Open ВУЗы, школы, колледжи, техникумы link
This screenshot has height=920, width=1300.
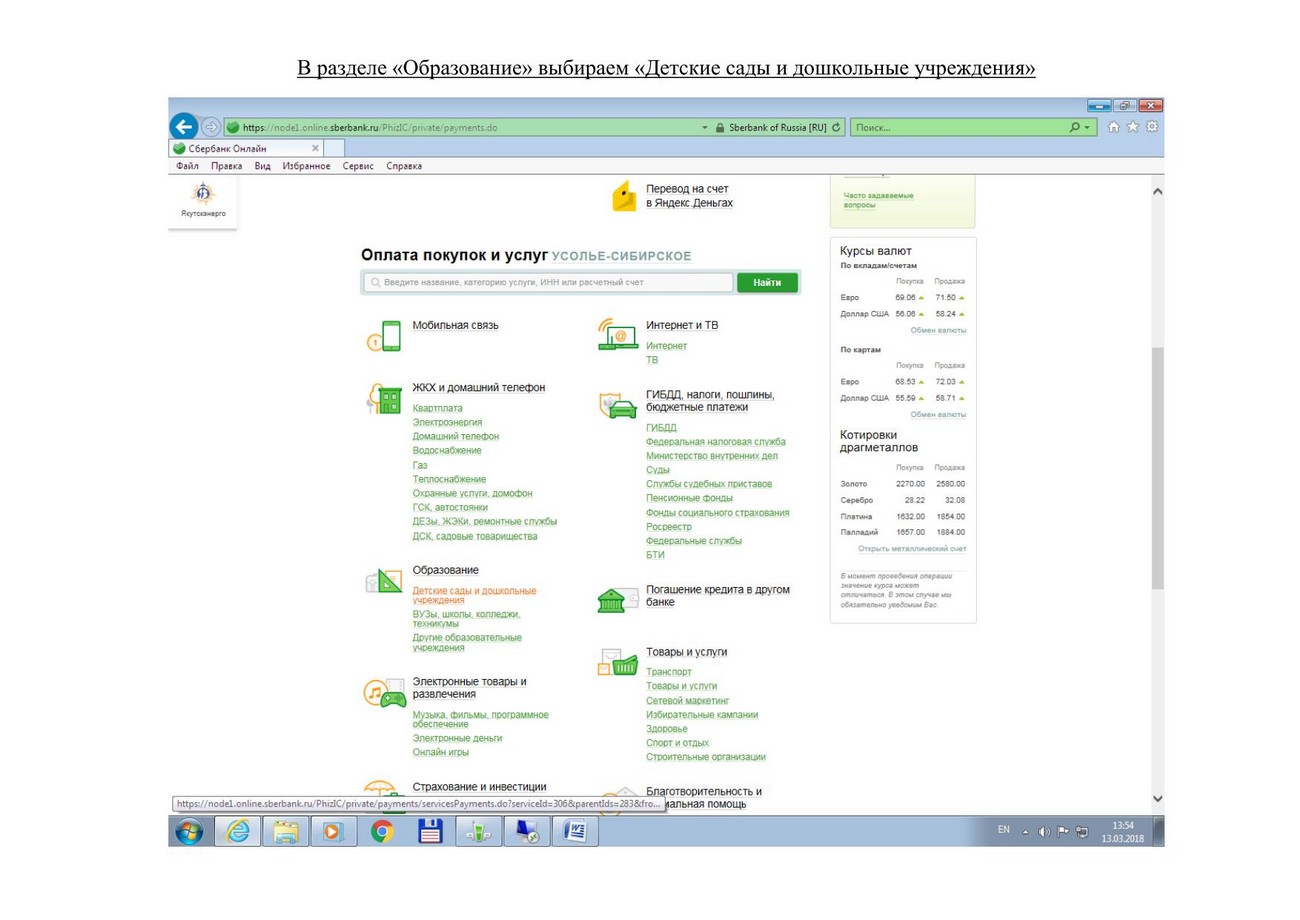466,619
